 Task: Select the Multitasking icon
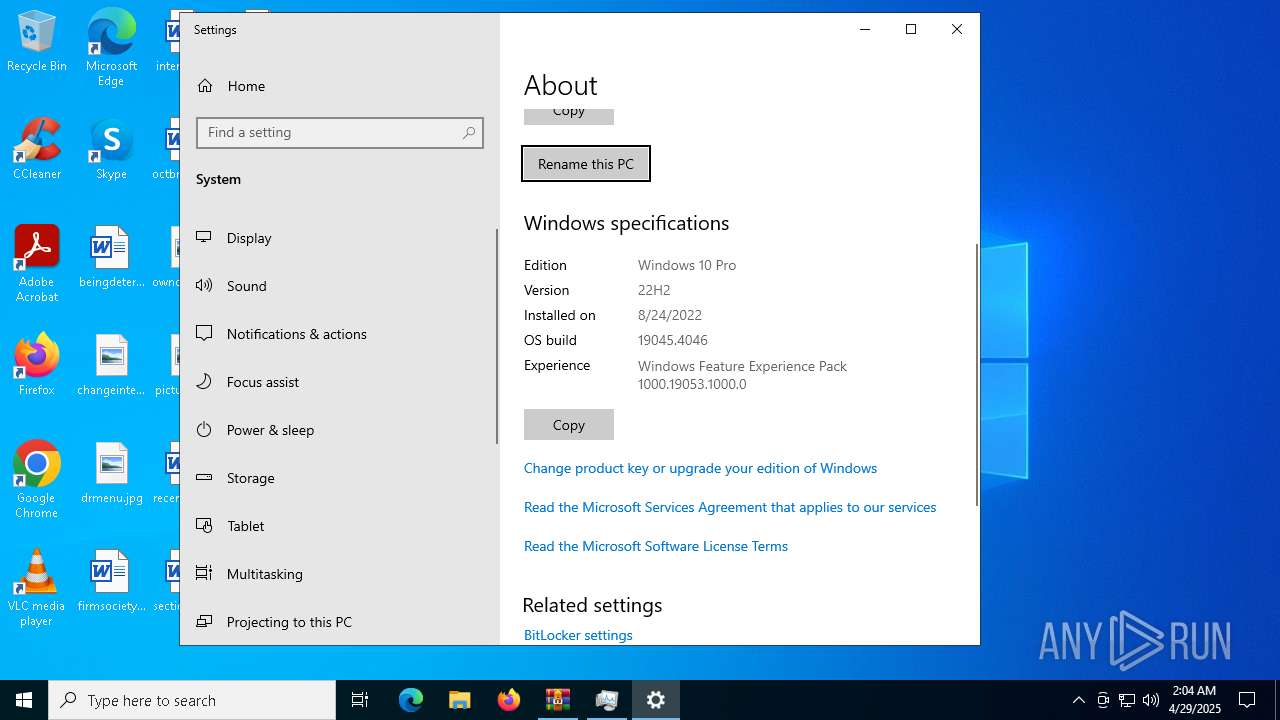coord(204,573)
